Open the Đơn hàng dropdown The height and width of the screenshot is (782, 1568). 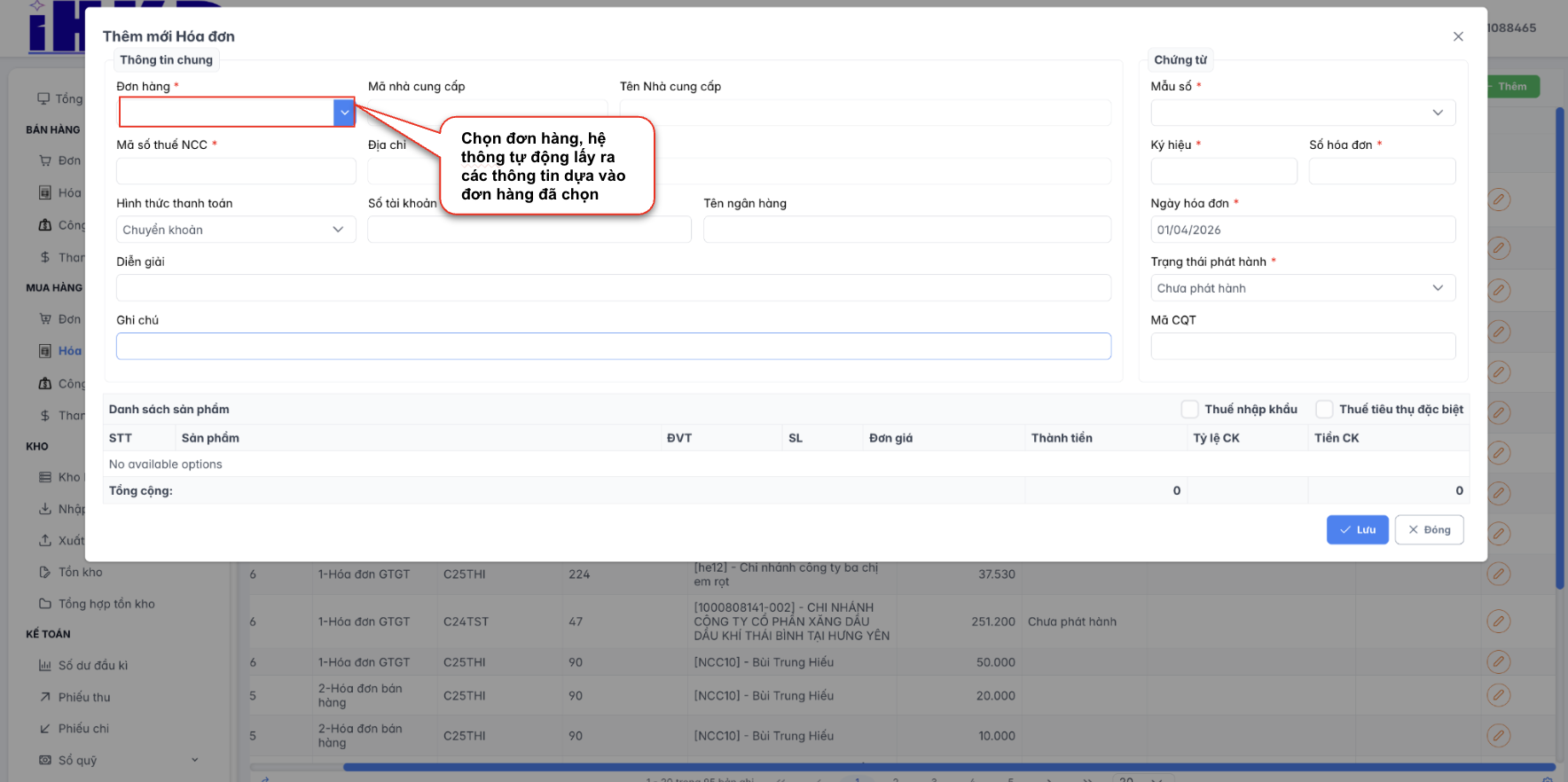click(344, 113)
